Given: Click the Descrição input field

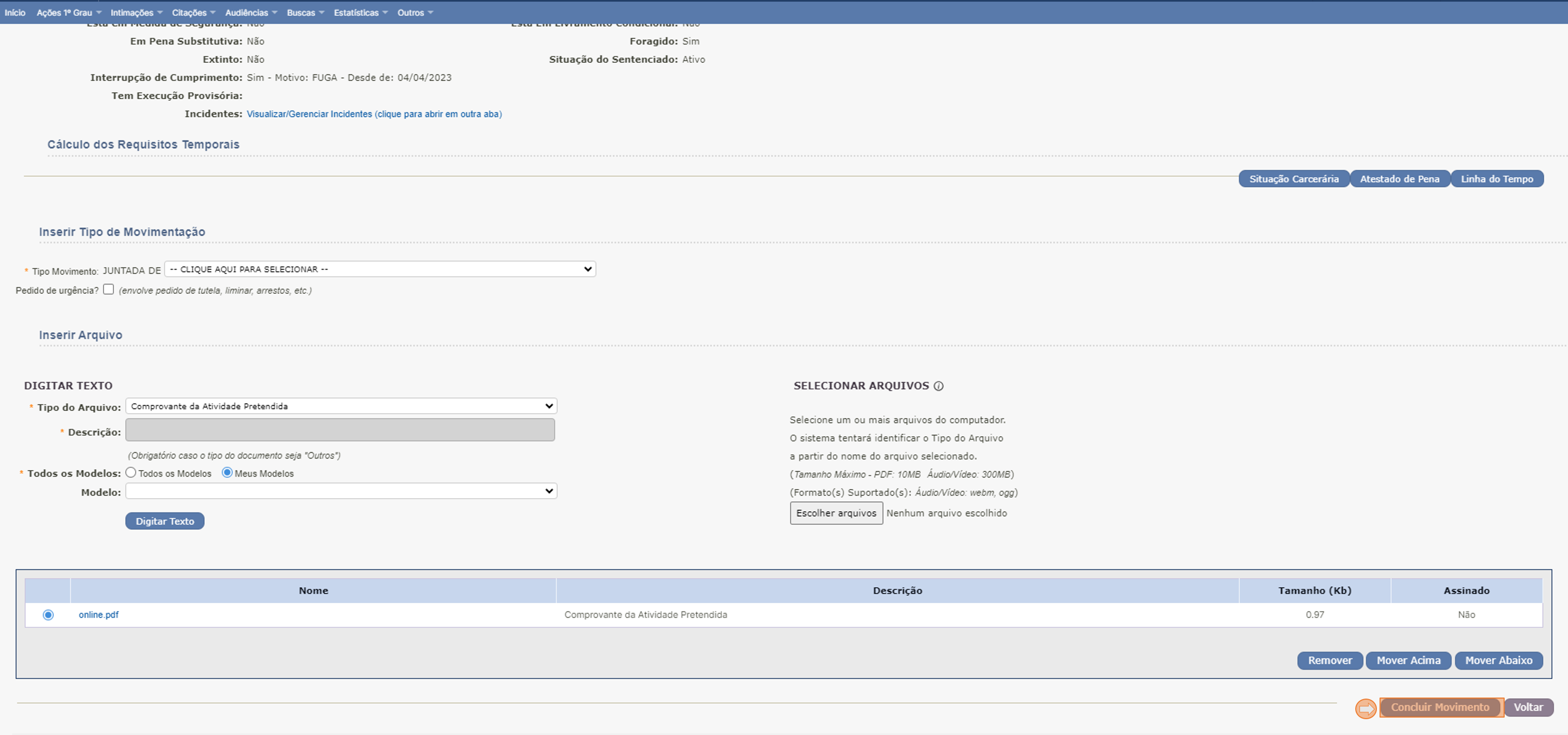Looking at the screenshot, I should (340, 429).
